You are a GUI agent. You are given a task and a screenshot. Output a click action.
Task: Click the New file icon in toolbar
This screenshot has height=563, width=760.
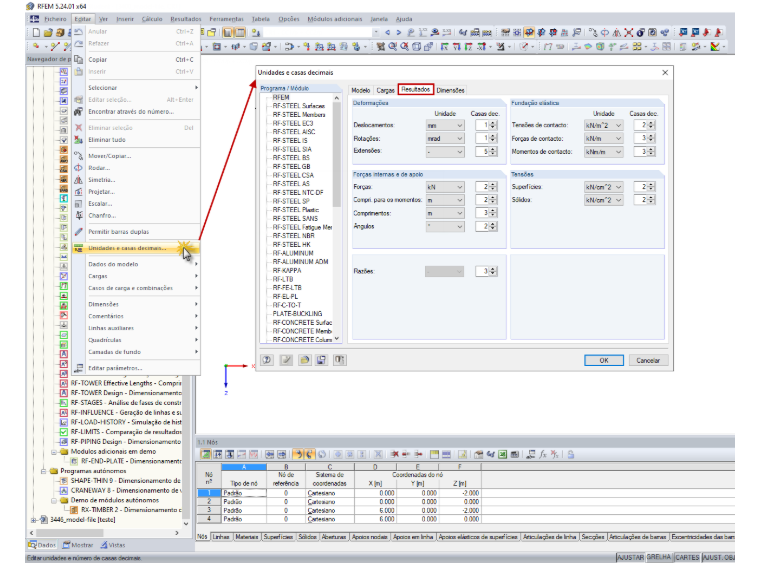coord(36,32)
